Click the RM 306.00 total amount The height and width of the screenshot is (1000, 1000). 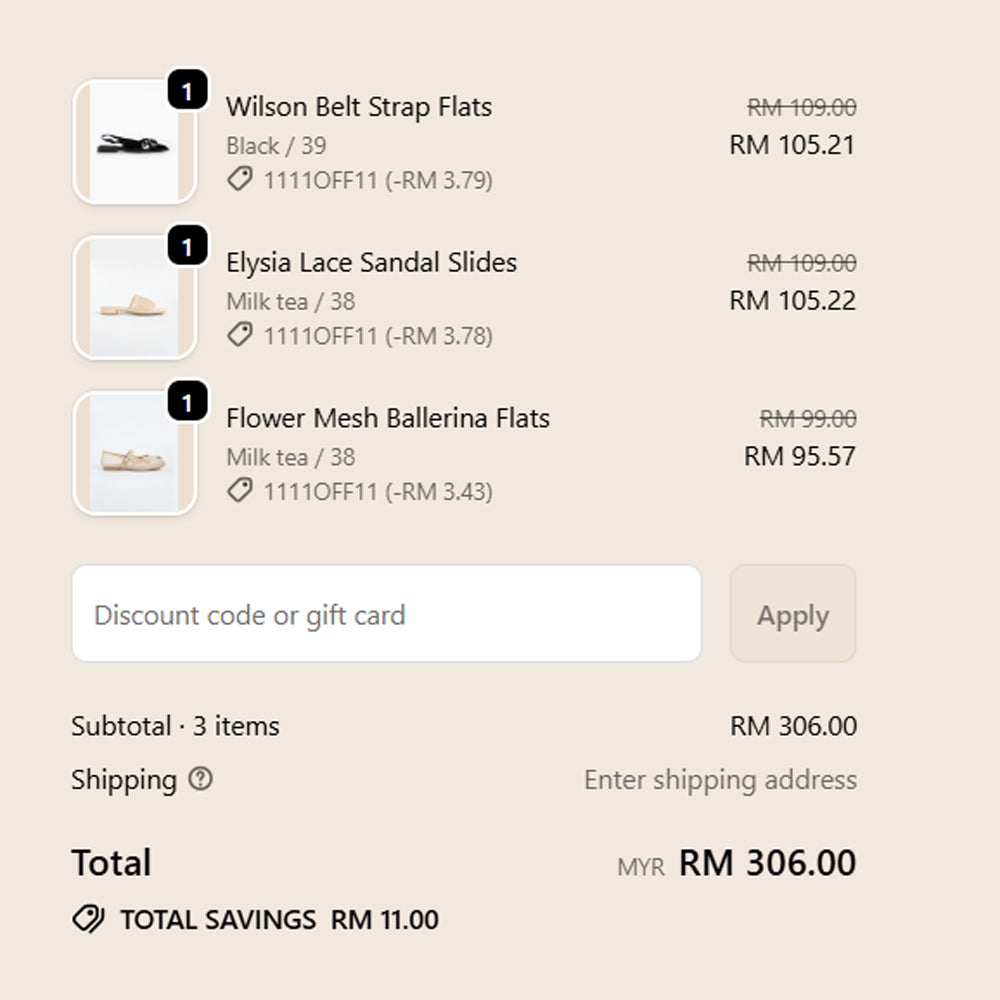coord(767,863)
